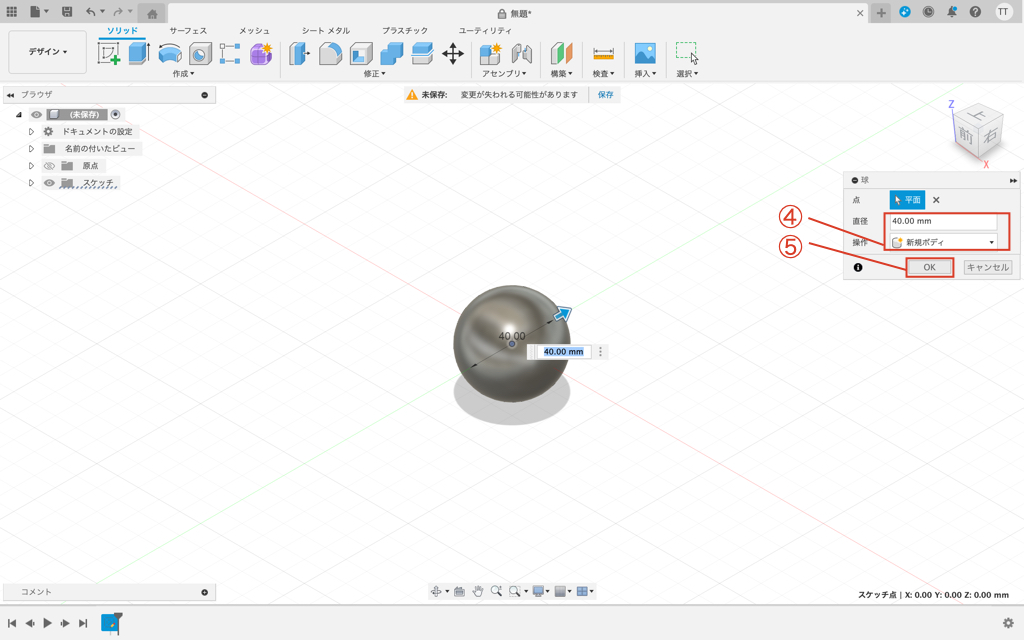Switch to the サーフェス tab
The image size is (1024, 640).
click(x=188, y=31)
